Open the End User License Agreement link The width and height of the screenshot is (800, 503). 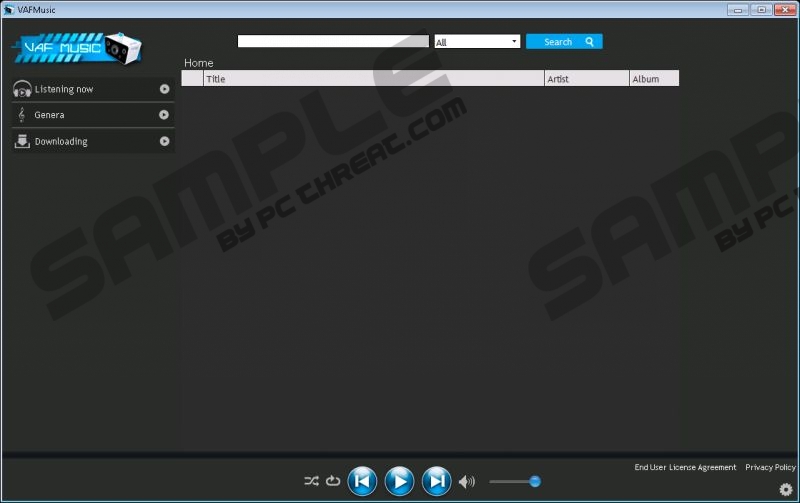(685, 467)
